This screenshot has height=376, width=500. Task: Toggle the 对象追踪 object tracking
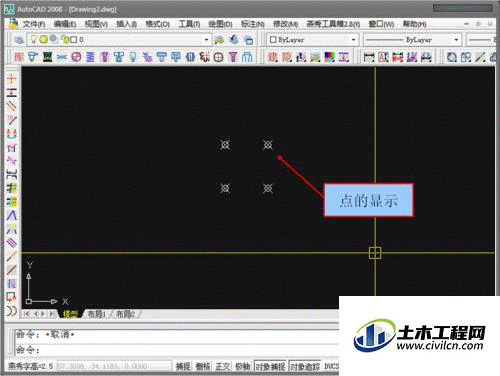tap(305, 366)
